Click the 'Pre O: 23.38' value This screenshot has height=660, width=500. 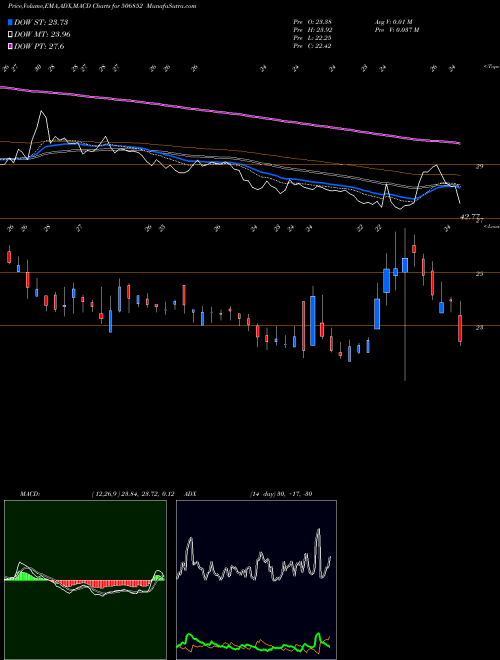[312, 22]
